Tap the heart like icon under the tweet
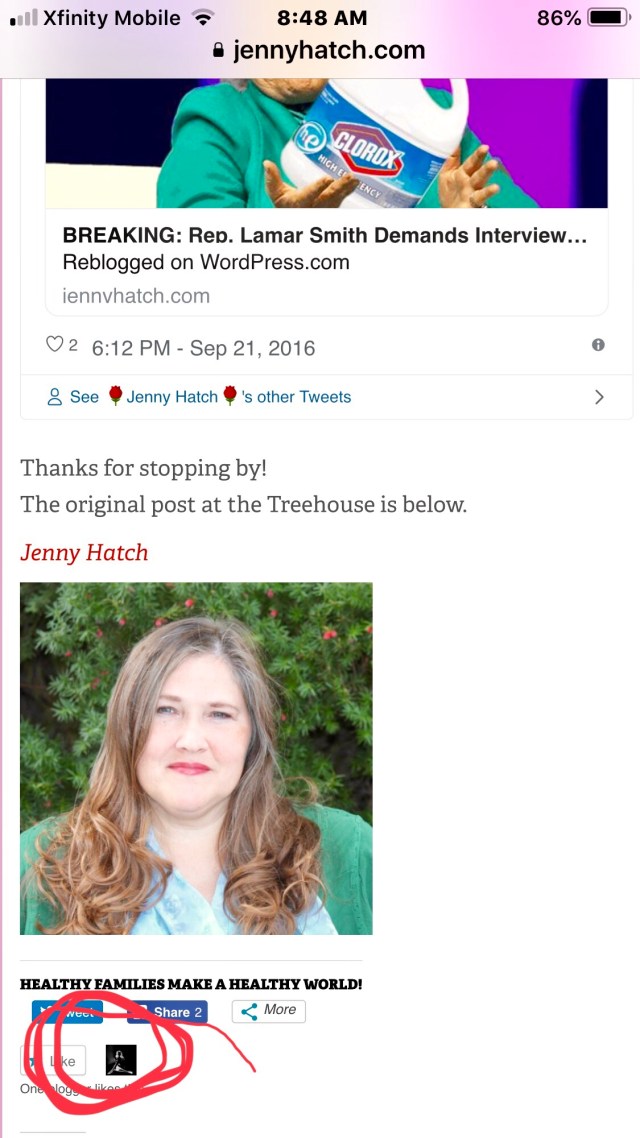The image size is (640, 1138). pos(55,345)
